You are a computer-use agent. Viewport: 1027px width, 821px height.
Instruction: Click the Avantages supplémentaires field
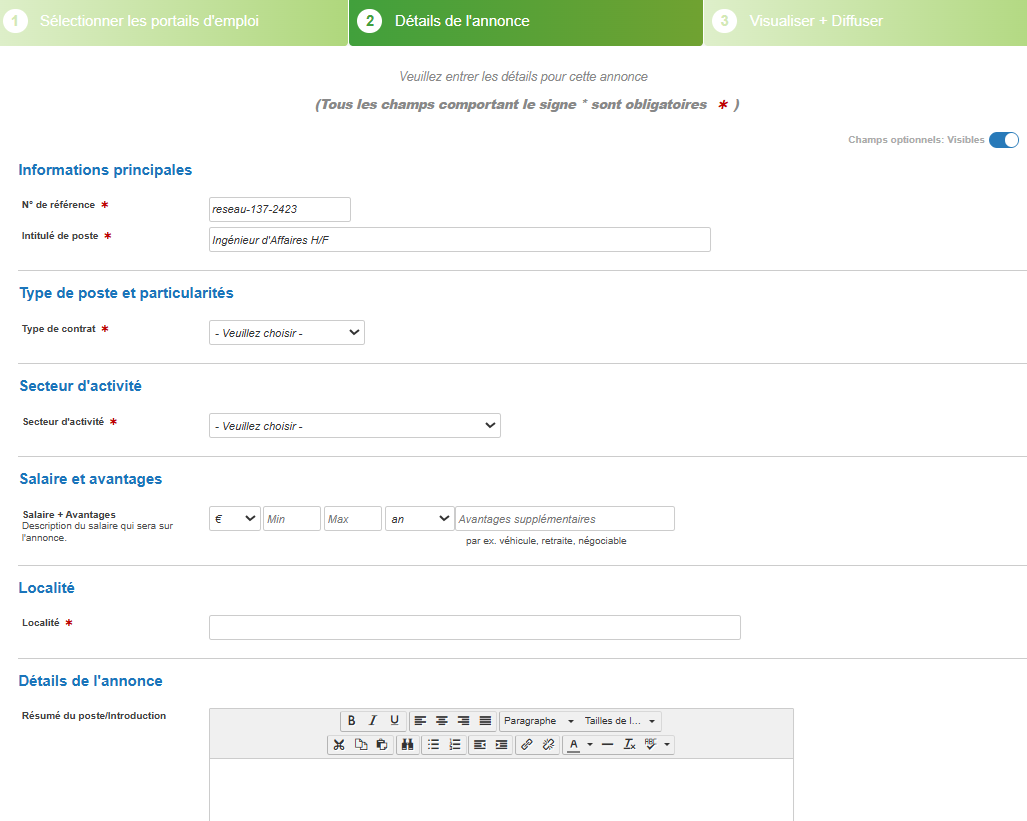point(565,519)
